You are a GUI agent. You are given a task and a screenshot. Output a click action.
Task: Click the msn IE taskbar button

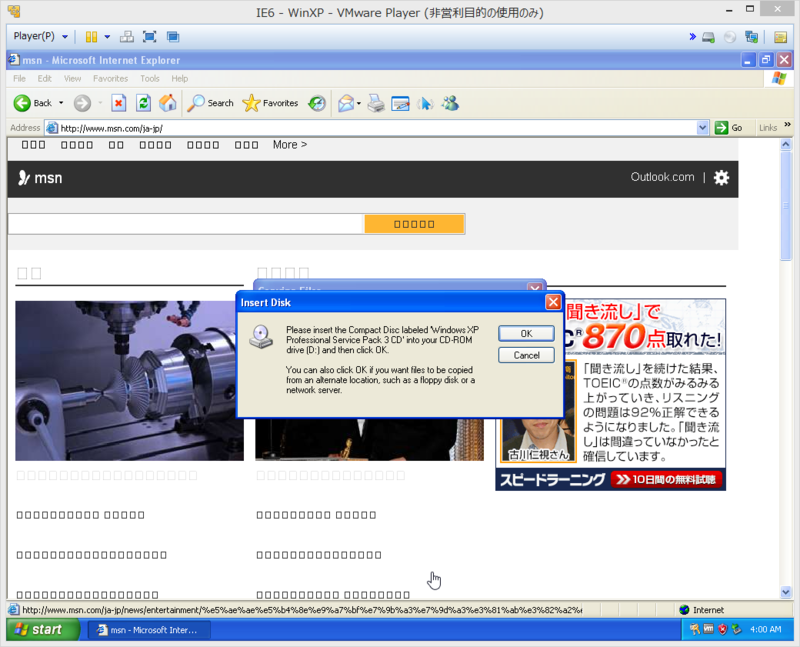point(149,630)
